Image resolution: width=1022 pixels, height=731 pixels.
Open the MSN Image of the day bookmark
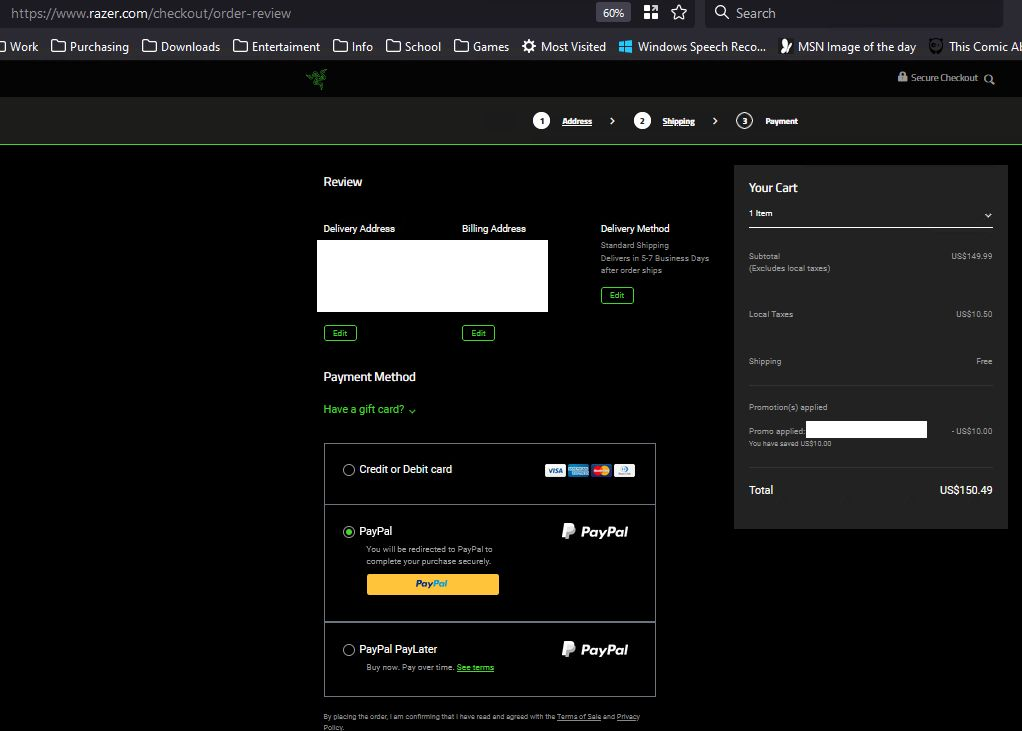coord(848,46)
